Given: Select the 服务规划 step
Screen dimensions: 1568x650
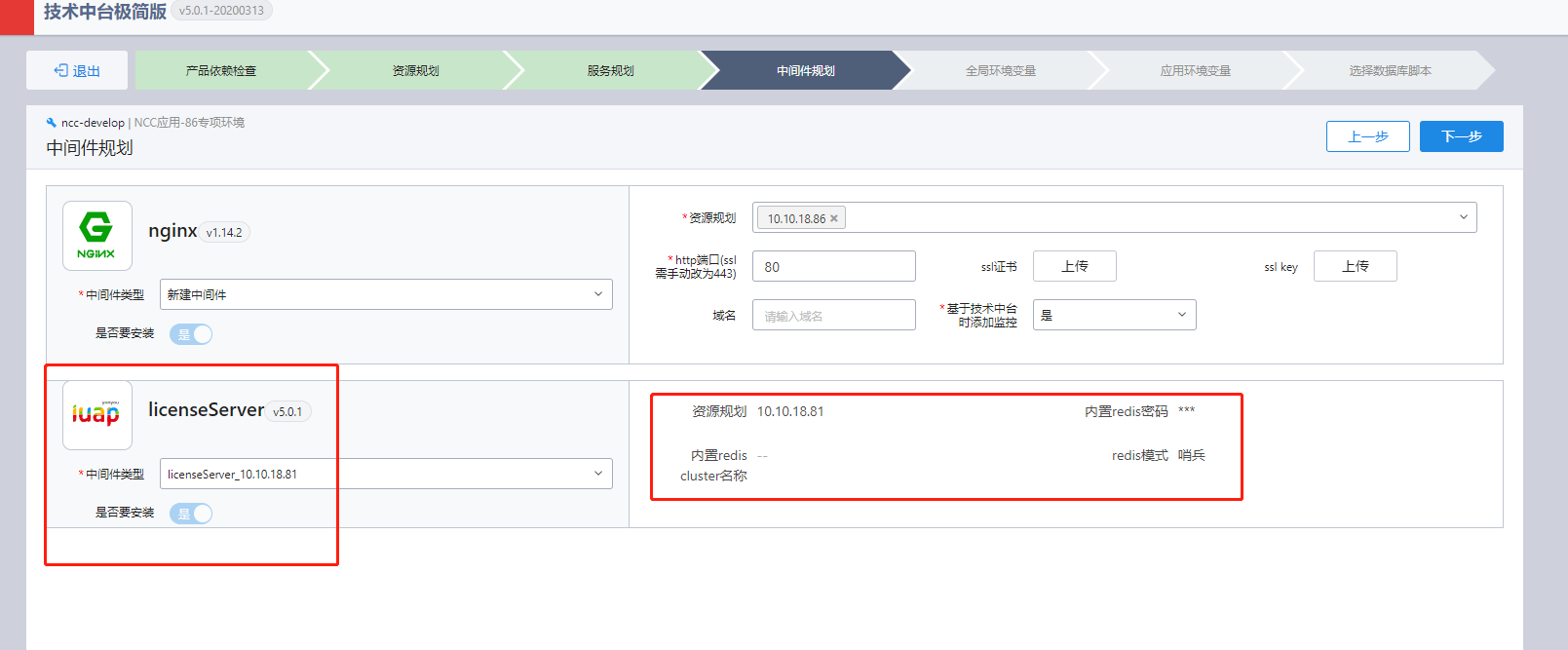Looking at the screenshot, I should 611,71.
